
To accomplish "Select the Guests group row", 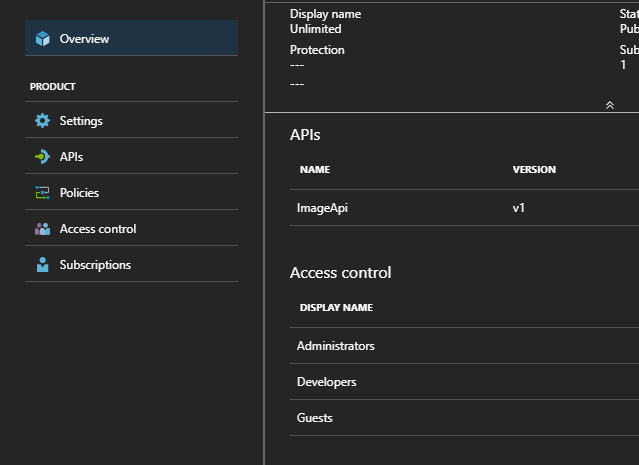I will 464,418.
